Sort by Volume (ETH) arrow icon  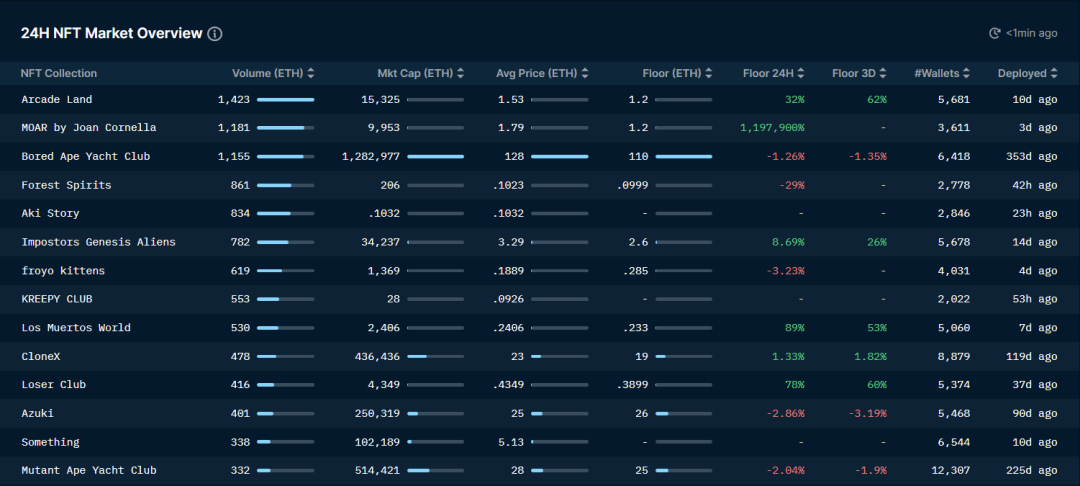click(x=311, y=73)
